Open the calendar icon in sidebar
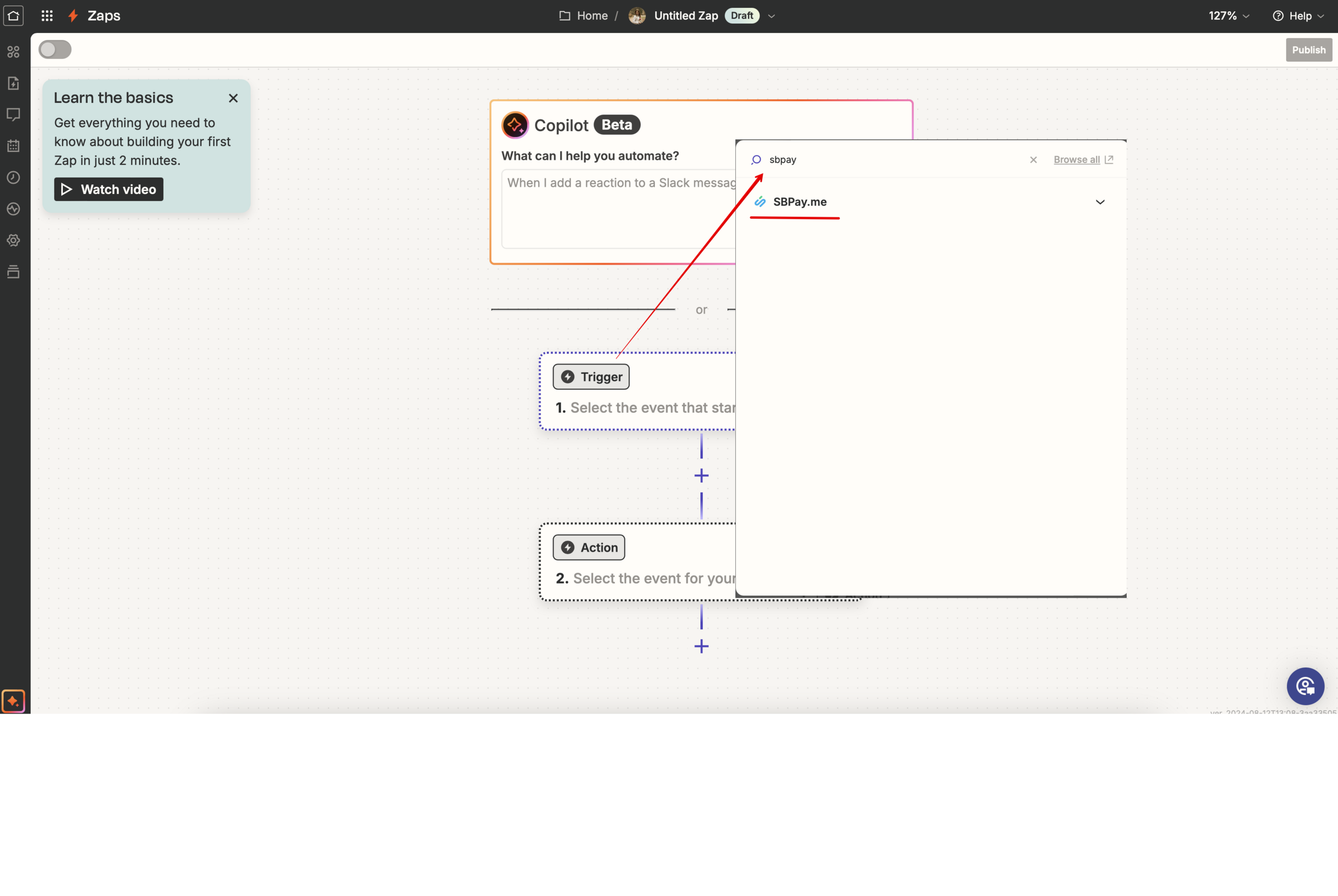 pos(14,146)
